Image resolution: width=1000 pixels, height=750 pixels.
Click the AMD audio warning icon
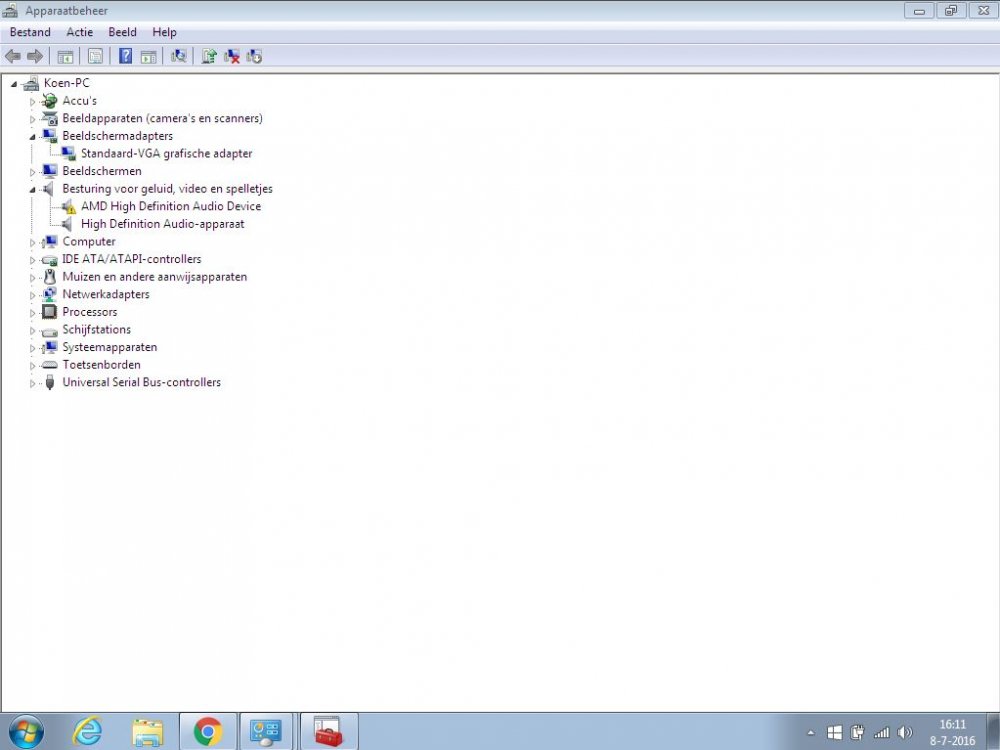click(x=68, y=206)
